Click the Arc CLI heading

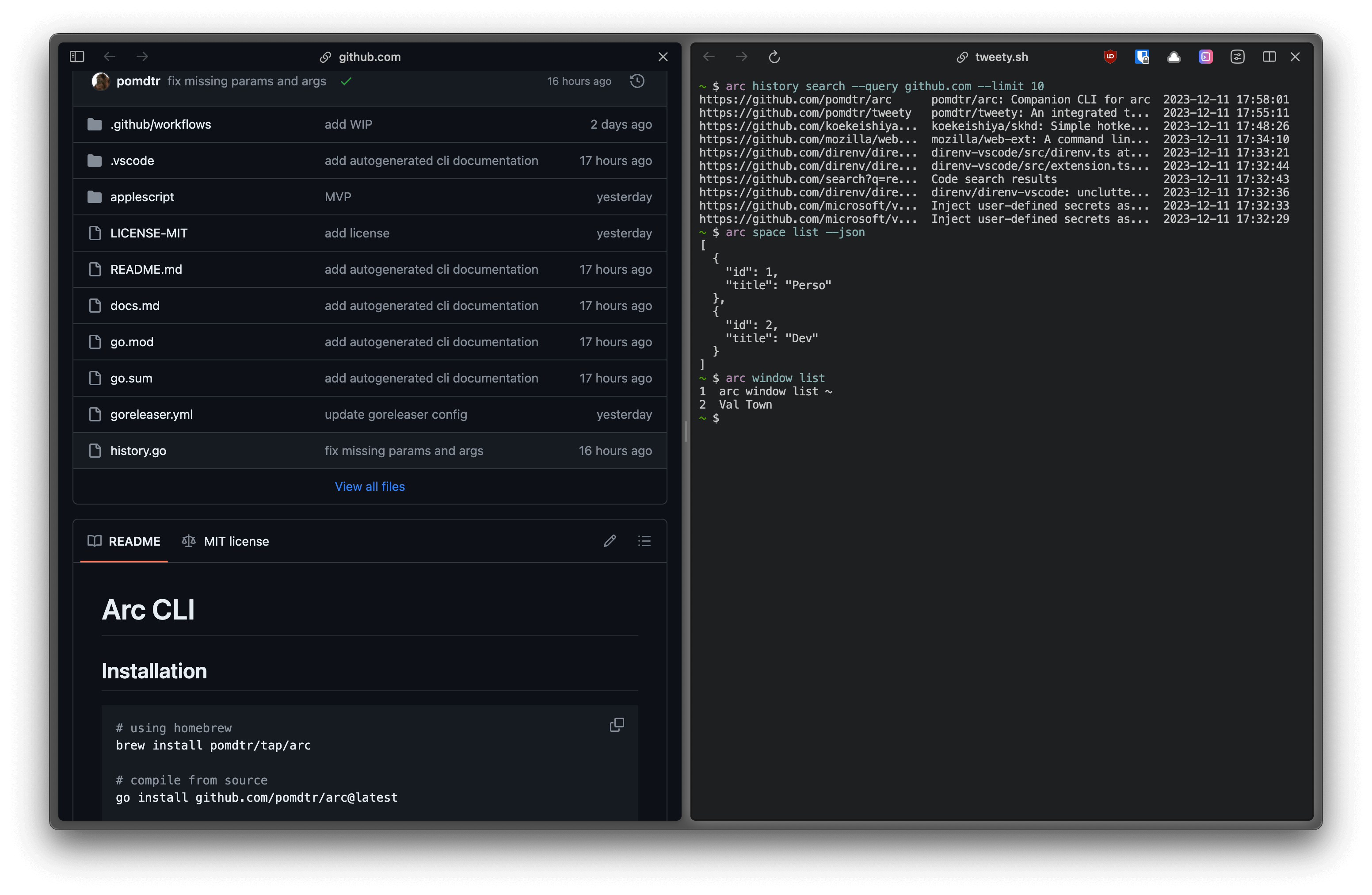point(148,610)
